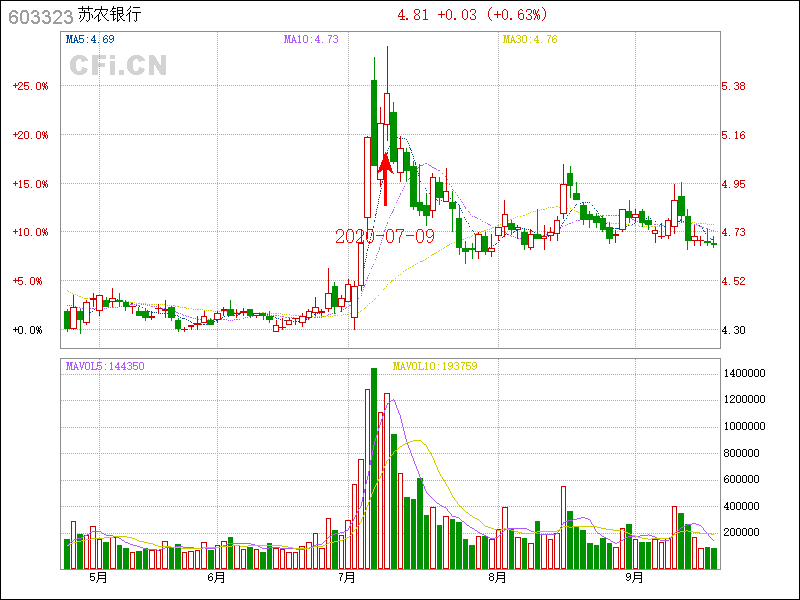The width and height of the screenshot is (800, 600).
Task: Click the 4.81 +0.03 (+0.63%) price quote
Action: pyautogui.click(x=479, y=15)
